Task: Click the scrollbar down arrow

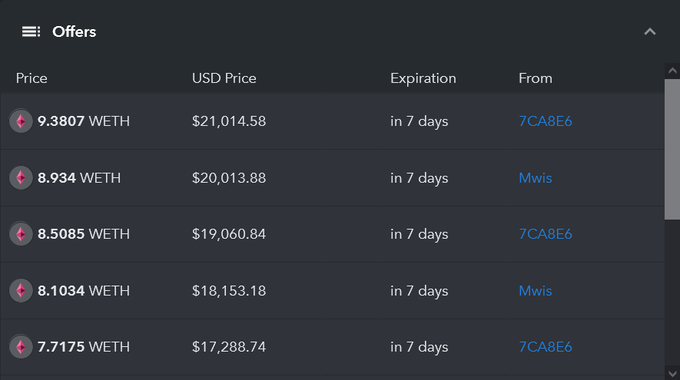Action: point(672,373)
